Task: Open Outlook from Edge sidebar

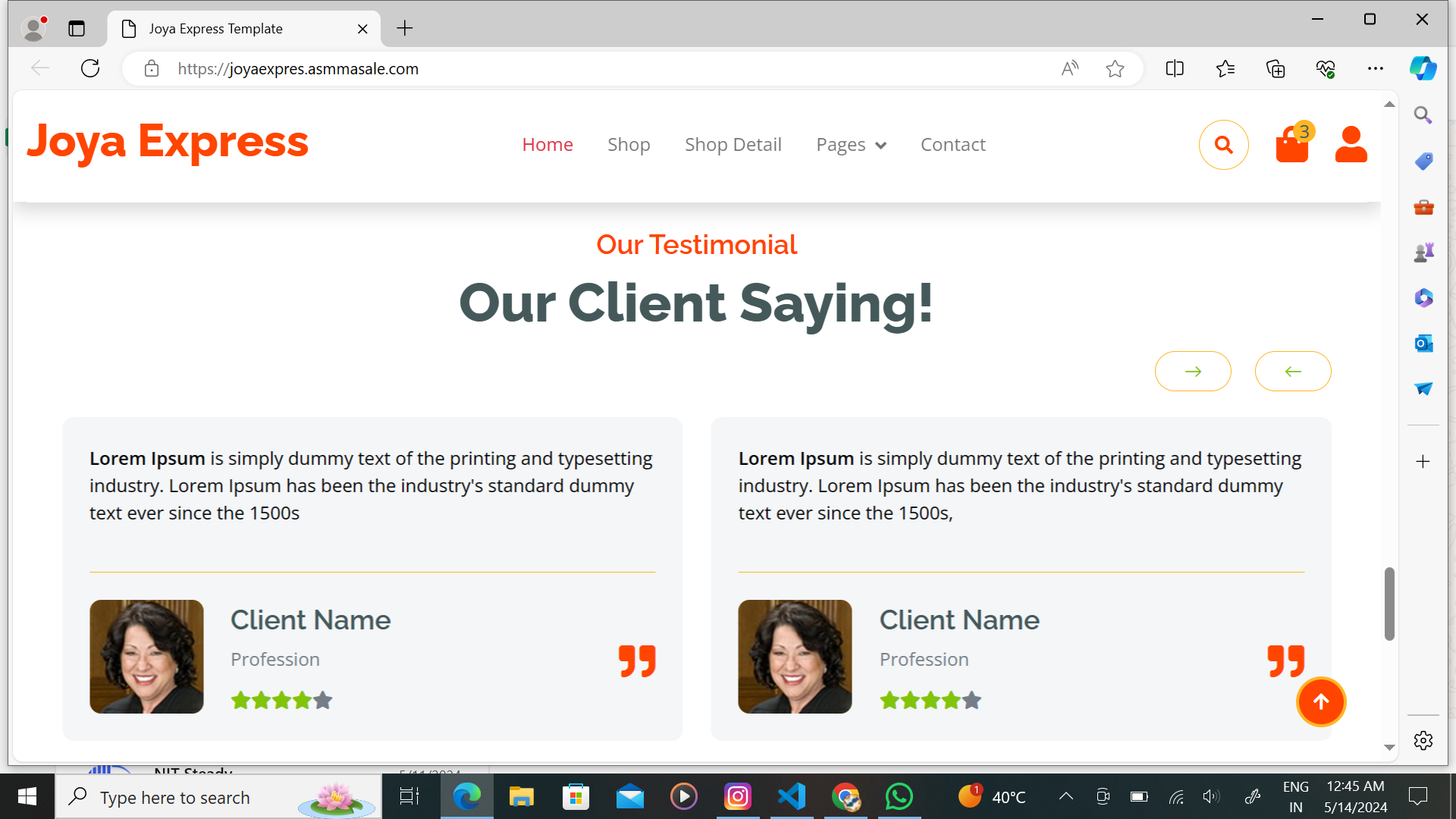Action: (x=1423, y=344)
